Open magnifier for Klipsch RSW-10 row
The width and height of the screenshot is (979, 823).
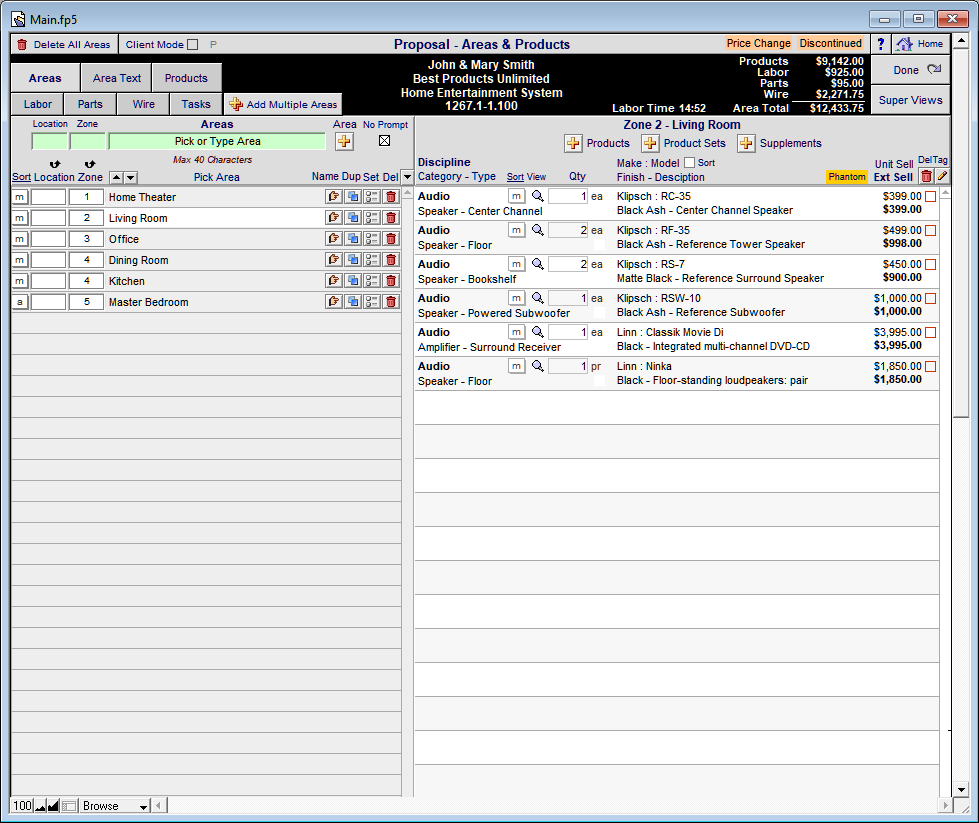point(537,298)
